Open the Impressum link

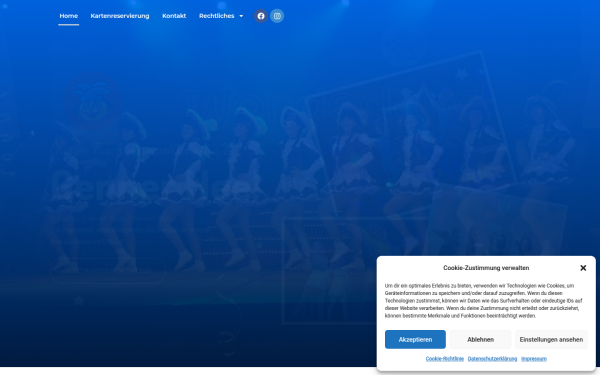pos(534,359)
